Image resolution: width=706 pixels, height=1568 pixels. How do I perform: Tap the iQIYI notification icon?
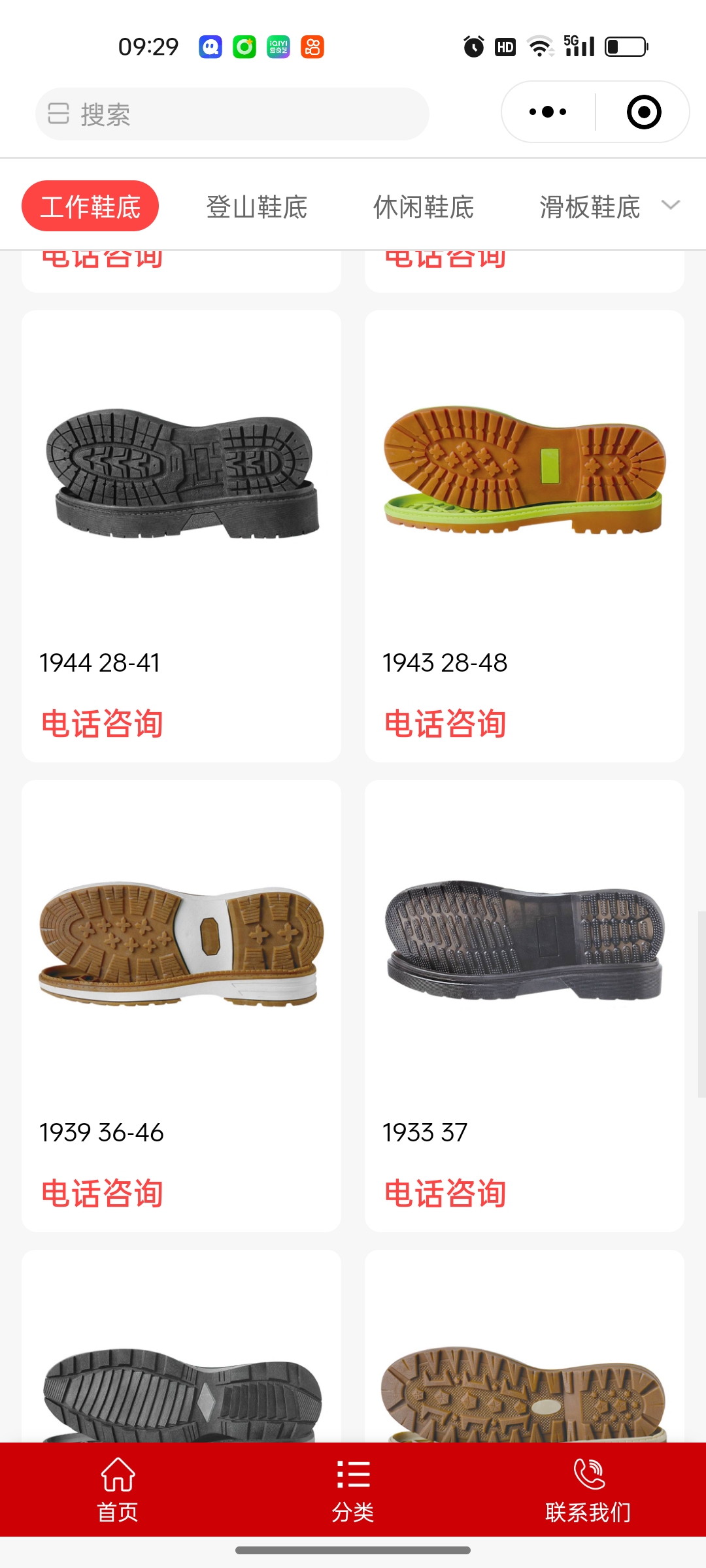(x=278, y=47)
